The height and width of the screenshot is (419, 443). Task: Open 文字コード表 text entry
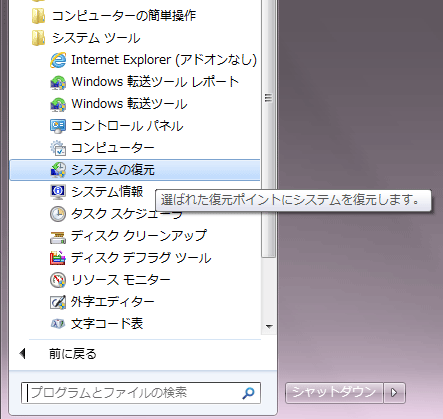pyautogui.click(x=107, y=324)
